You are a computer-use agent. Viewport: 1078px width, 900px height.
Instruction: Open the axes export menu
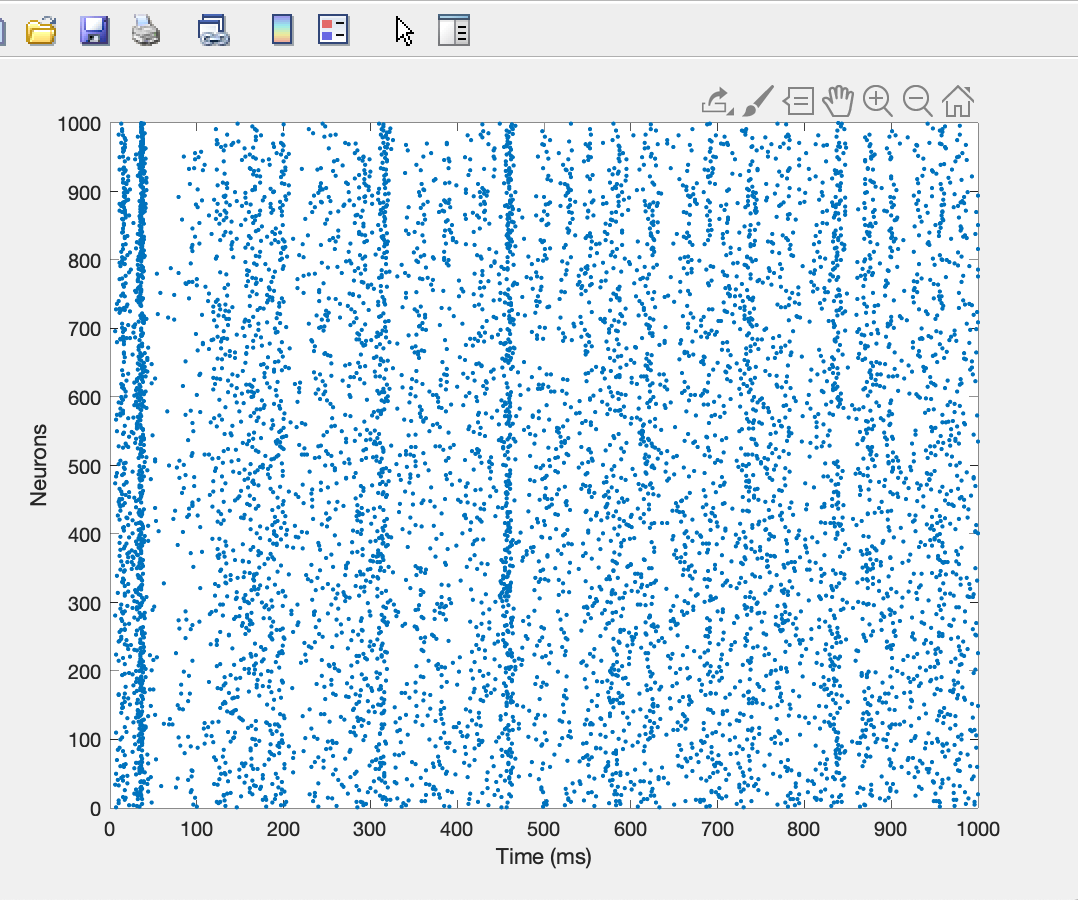click(x=717, y=101)
